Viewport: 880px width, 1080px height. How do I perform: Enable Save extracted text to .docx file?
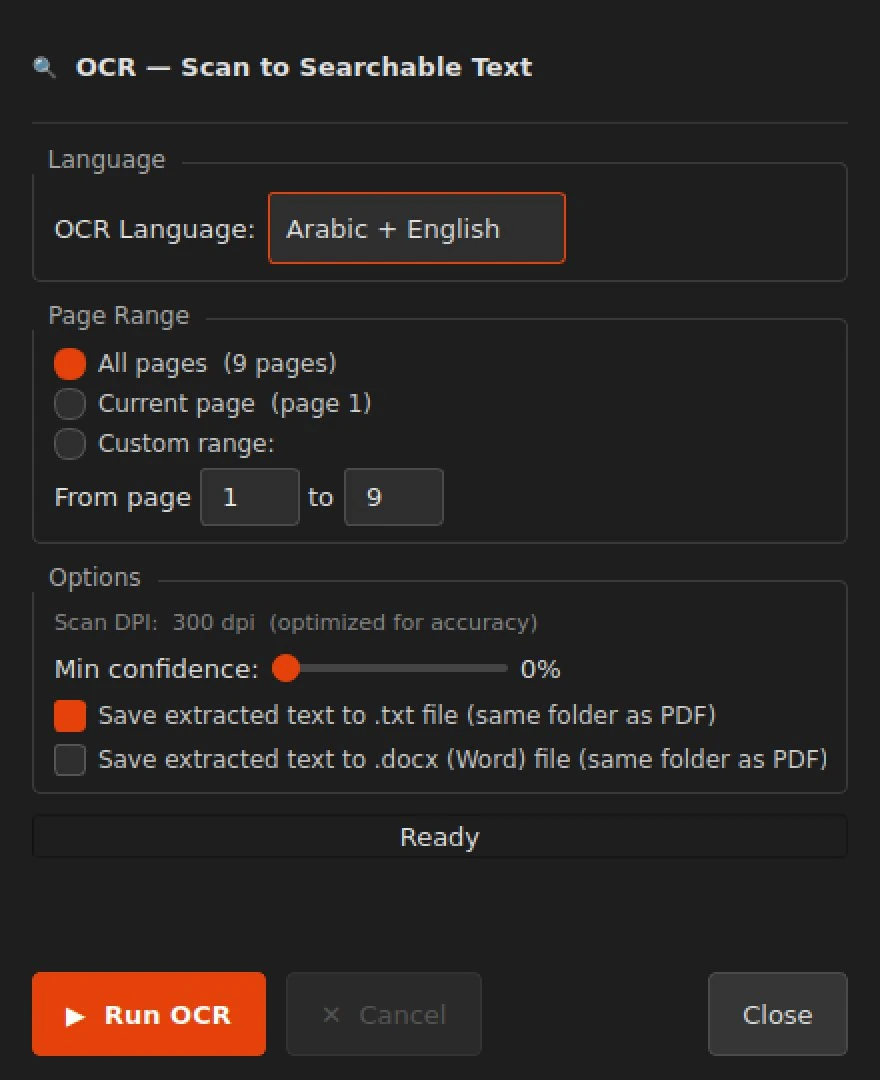70,760
